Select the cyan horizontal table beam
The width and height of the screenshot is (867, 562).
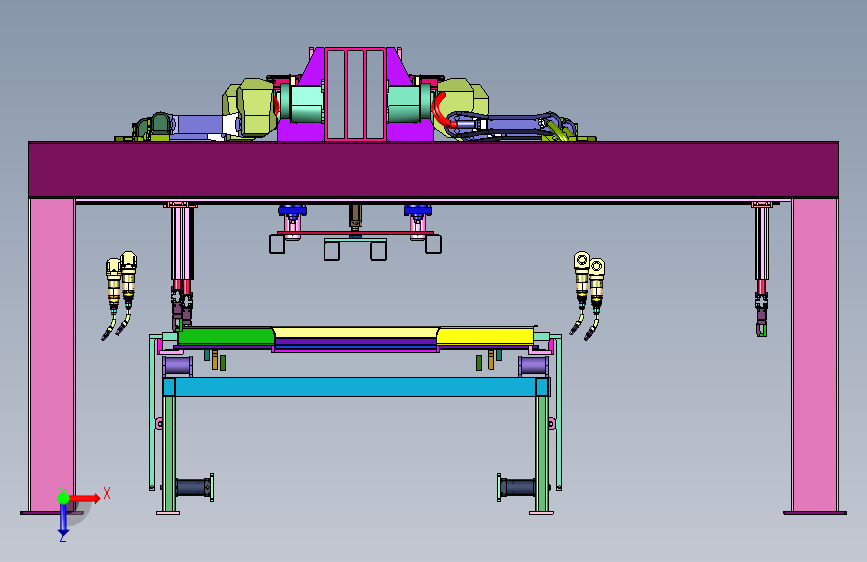pos(356,387)
